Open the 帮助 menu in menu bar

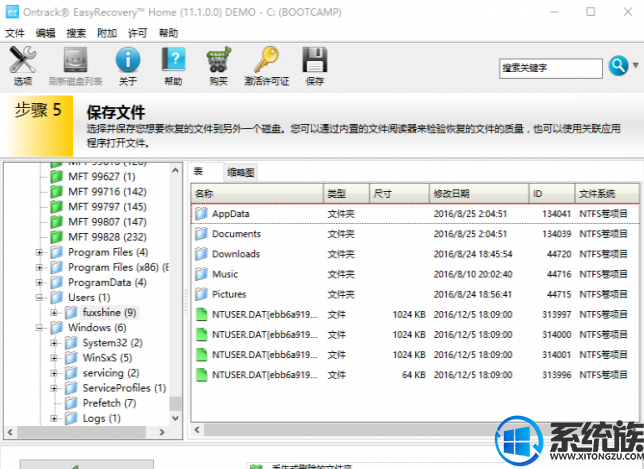168,33
